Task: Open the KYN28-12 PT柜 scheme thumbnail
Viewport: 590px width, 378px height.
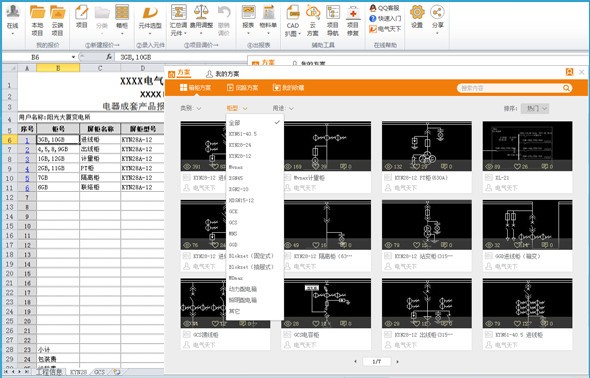Action: [x=427, y=146]
